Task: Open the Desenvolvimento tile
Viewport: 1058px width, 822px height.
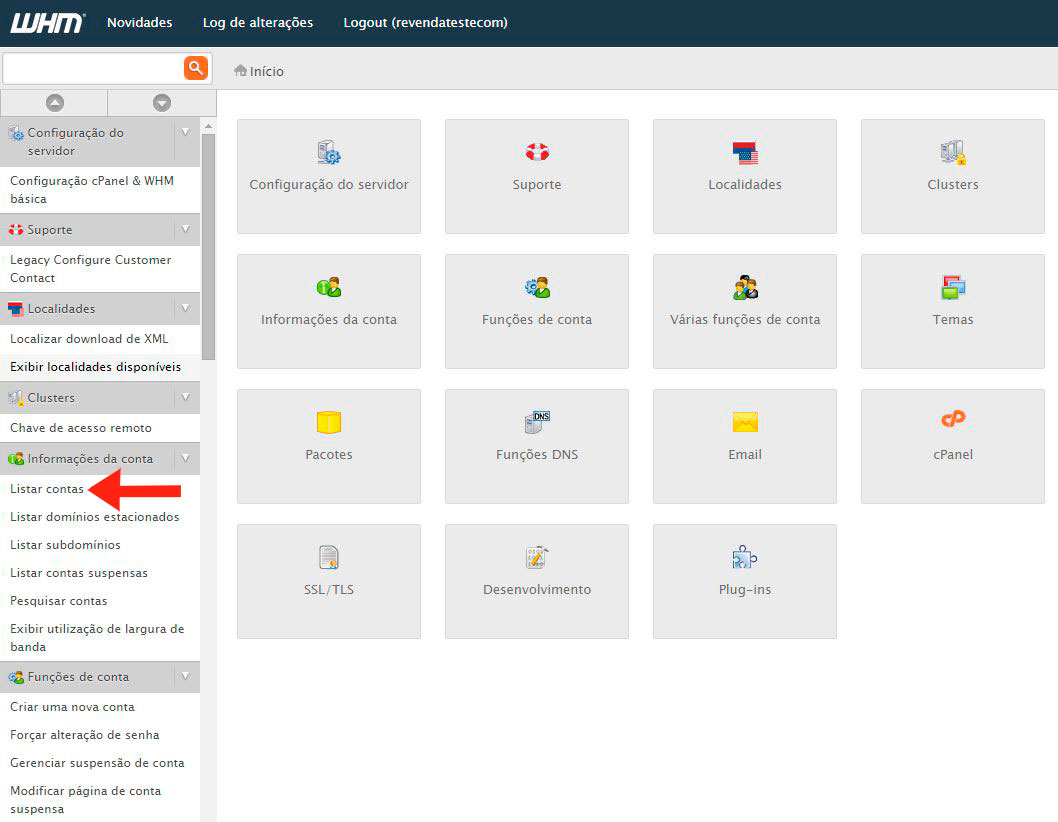Action: click(536, 581)
